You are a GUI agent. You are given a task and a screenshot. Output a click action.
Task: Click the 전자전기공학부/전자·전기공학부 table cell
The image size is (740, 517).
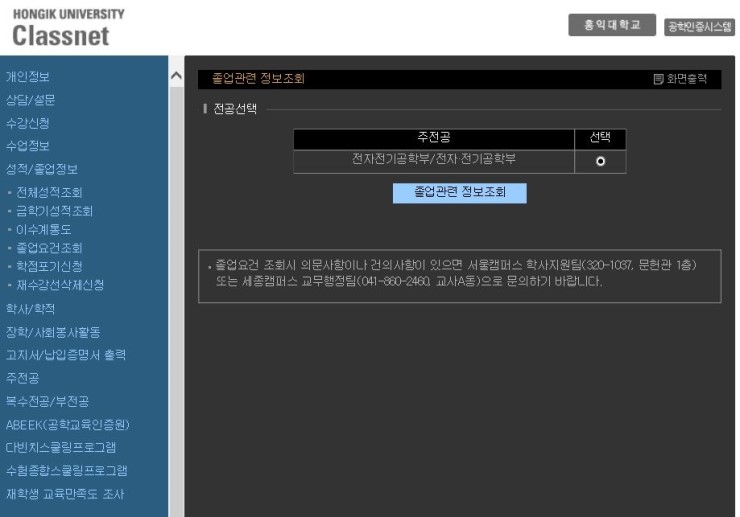pyautogui.click(x=433, y=161)
